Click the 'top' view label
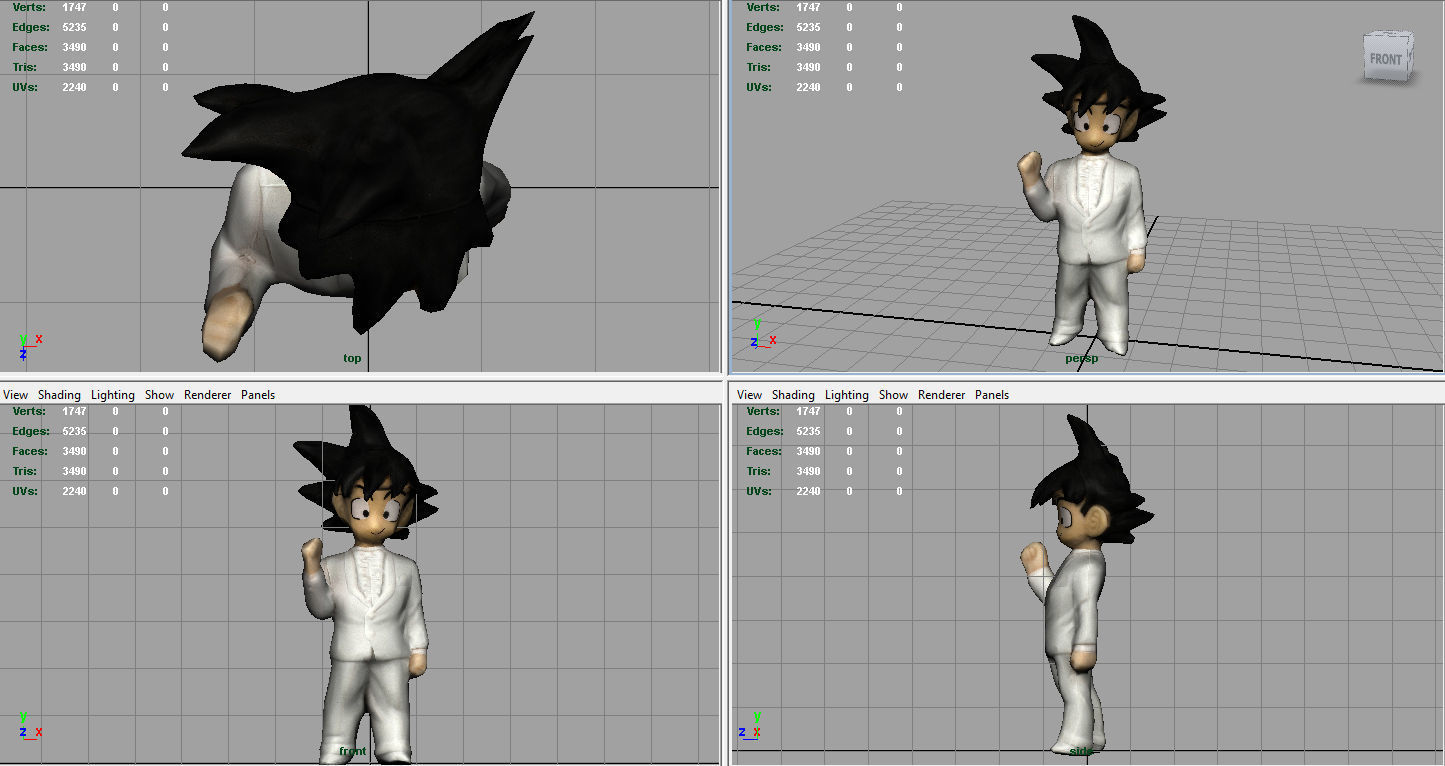Image resolution: width=1445 pixels, height=766 pixels. (352, 358)
